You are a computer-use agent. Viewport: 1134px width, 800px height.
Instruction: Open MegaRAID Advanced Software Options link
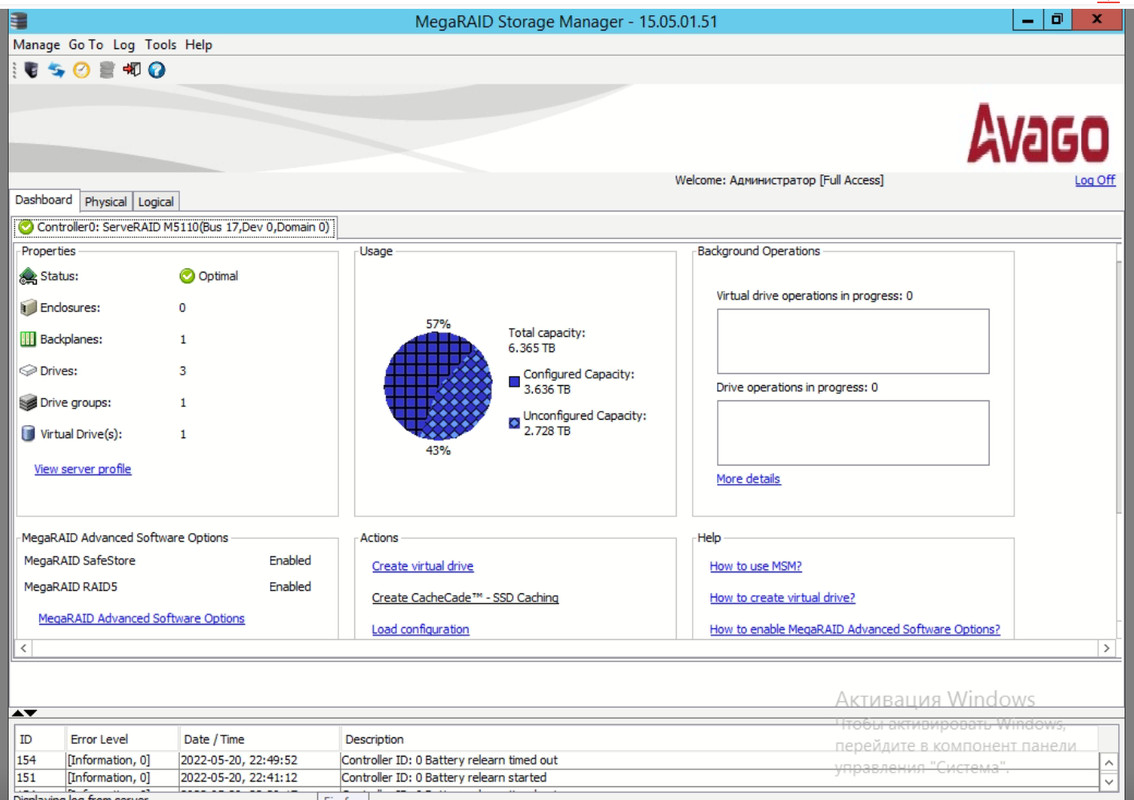pos(142,618)
